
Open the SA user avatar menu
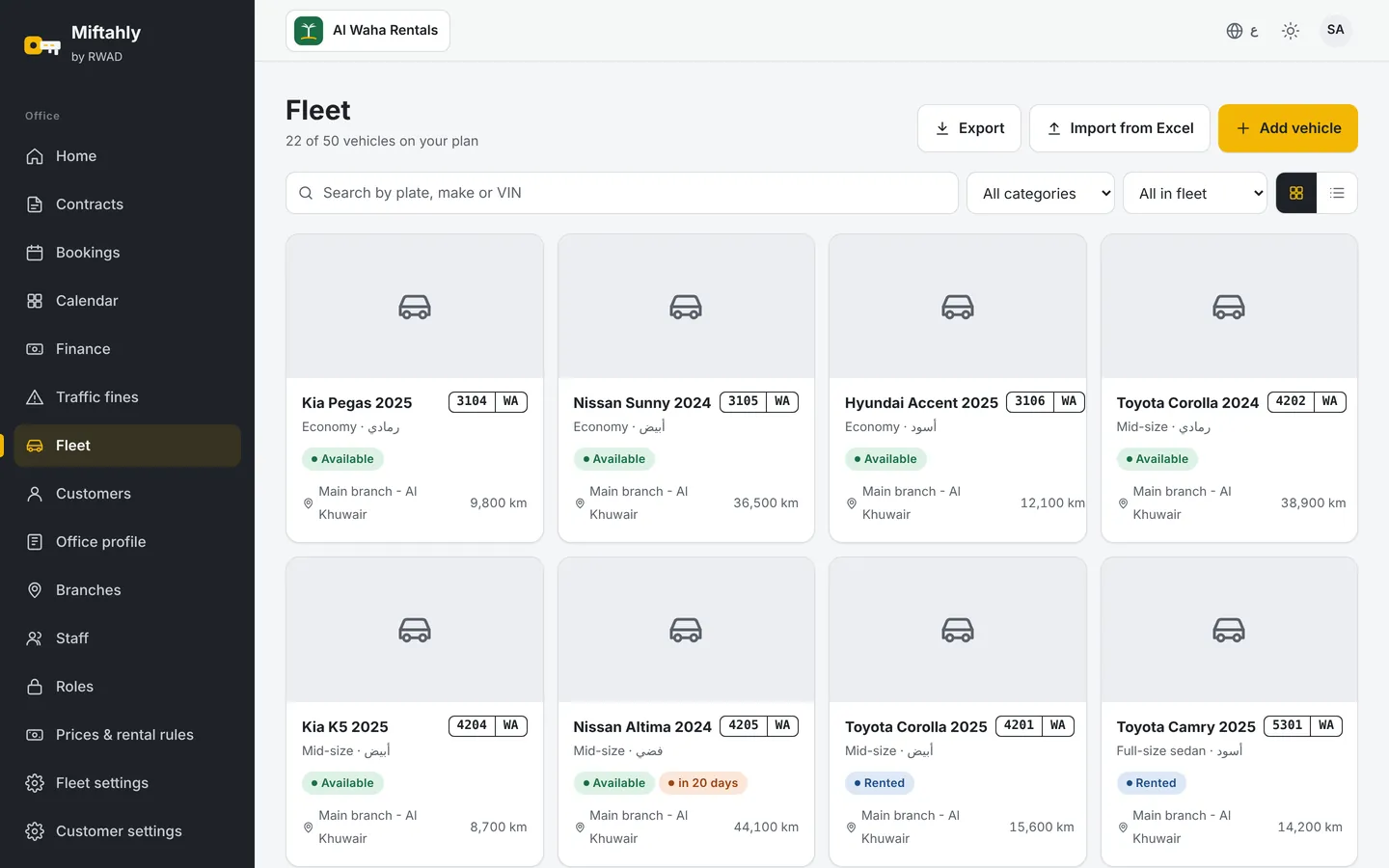(1336, 30)
